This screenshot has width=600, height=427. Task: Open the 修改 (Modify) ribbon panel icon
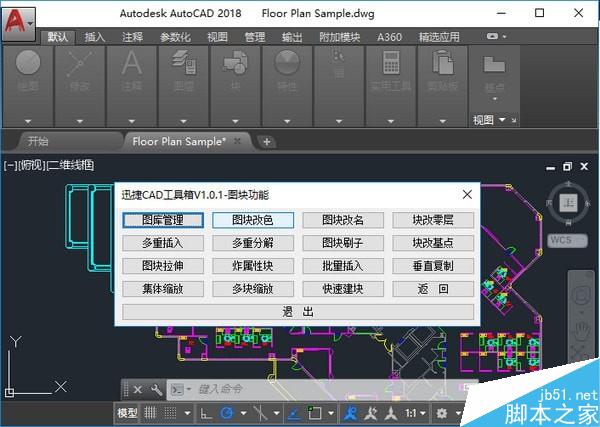point(79,63)
